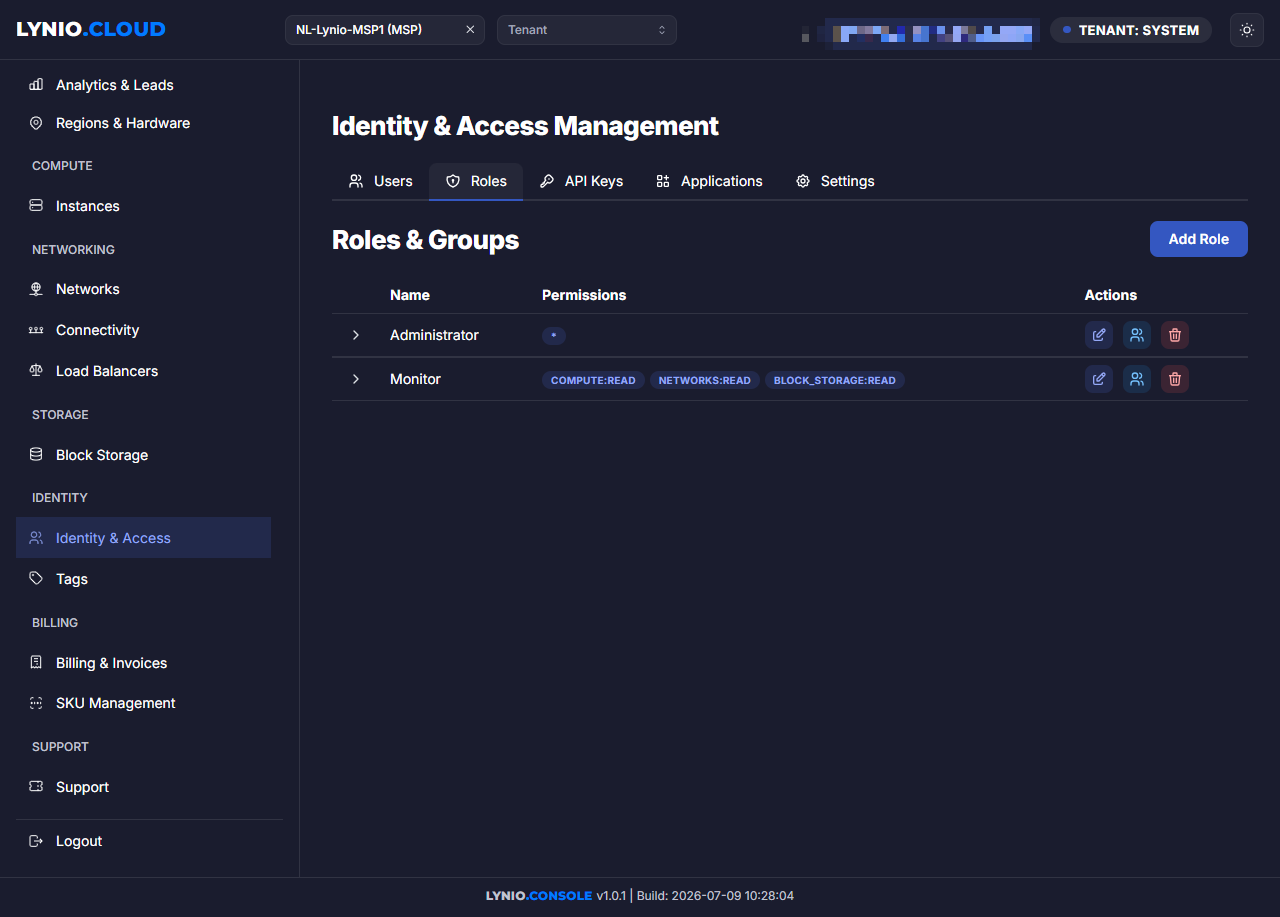
Task: Open the Connectivity page
Action: click(143, 330)
